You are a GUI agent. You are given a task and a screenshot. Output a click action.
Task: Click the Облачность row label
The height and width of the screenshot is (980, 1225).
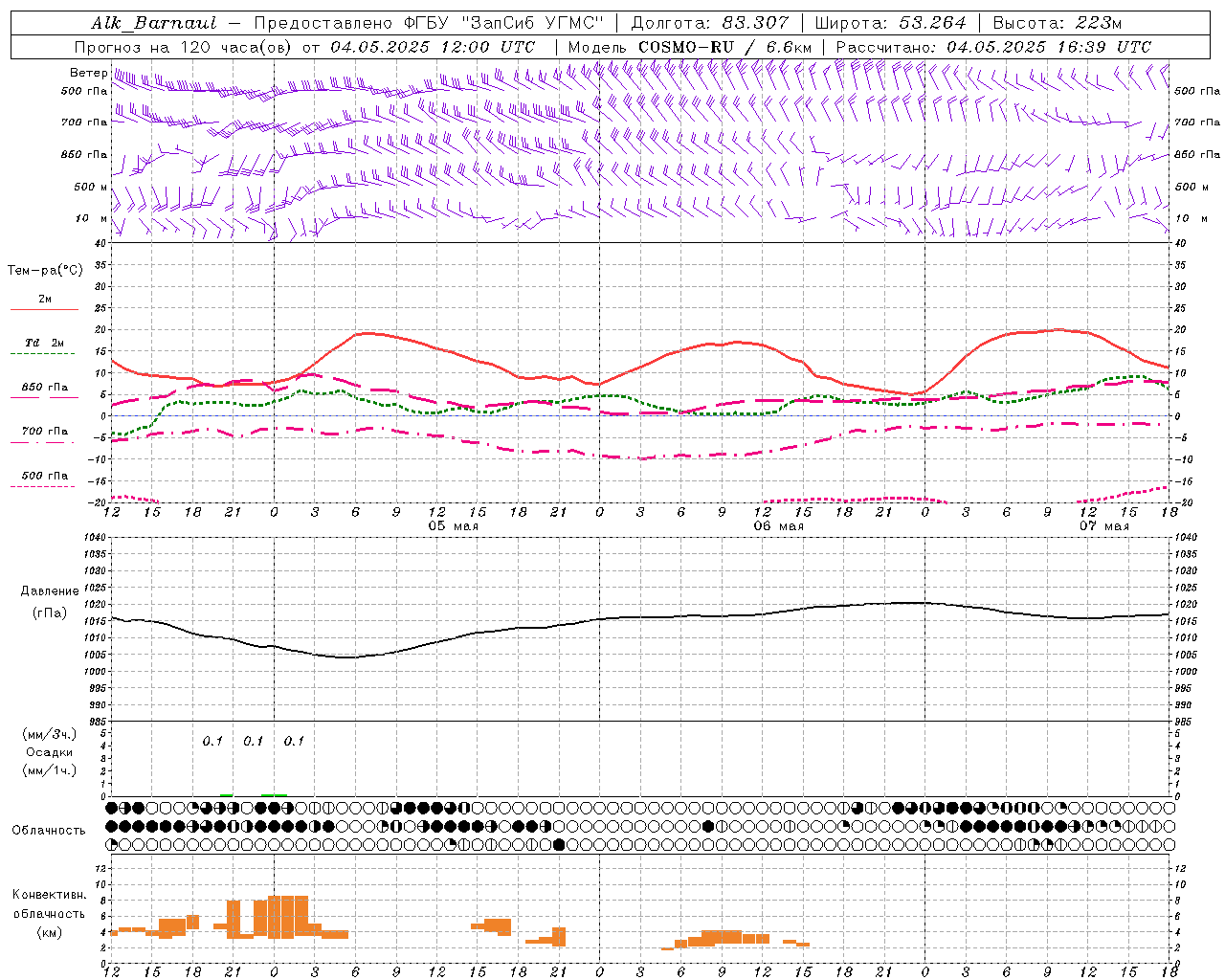point(49,831)
